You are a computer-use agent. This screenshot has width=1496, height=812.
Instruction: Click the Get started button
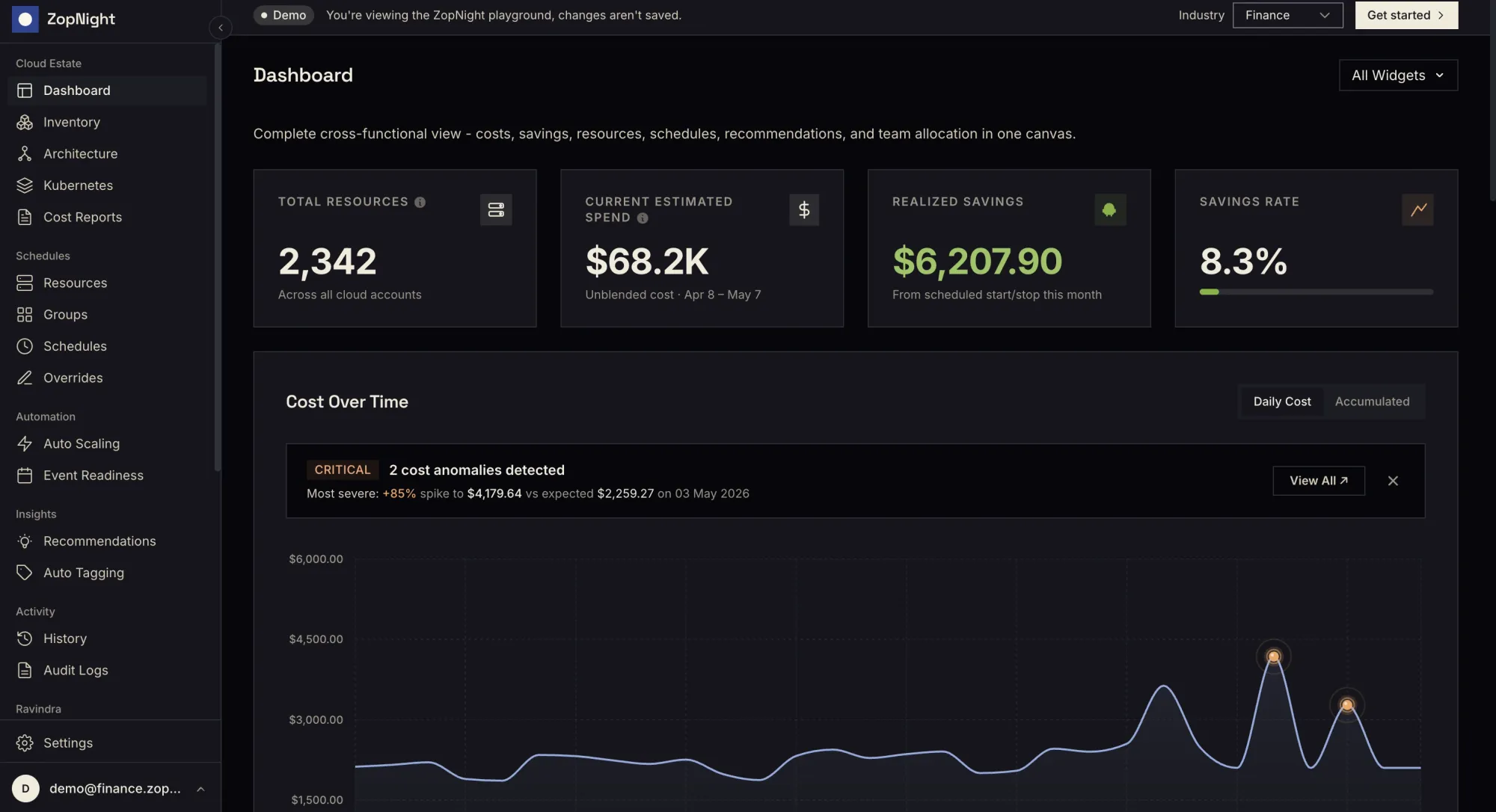pyautogui.click(x=1406, y=15)
